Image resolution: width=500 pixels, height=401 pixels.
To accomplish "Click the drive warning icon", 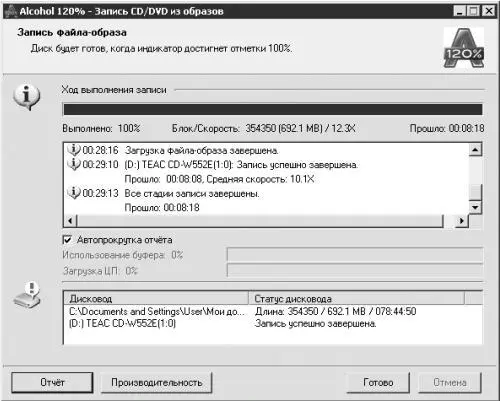I will [27, 295].
